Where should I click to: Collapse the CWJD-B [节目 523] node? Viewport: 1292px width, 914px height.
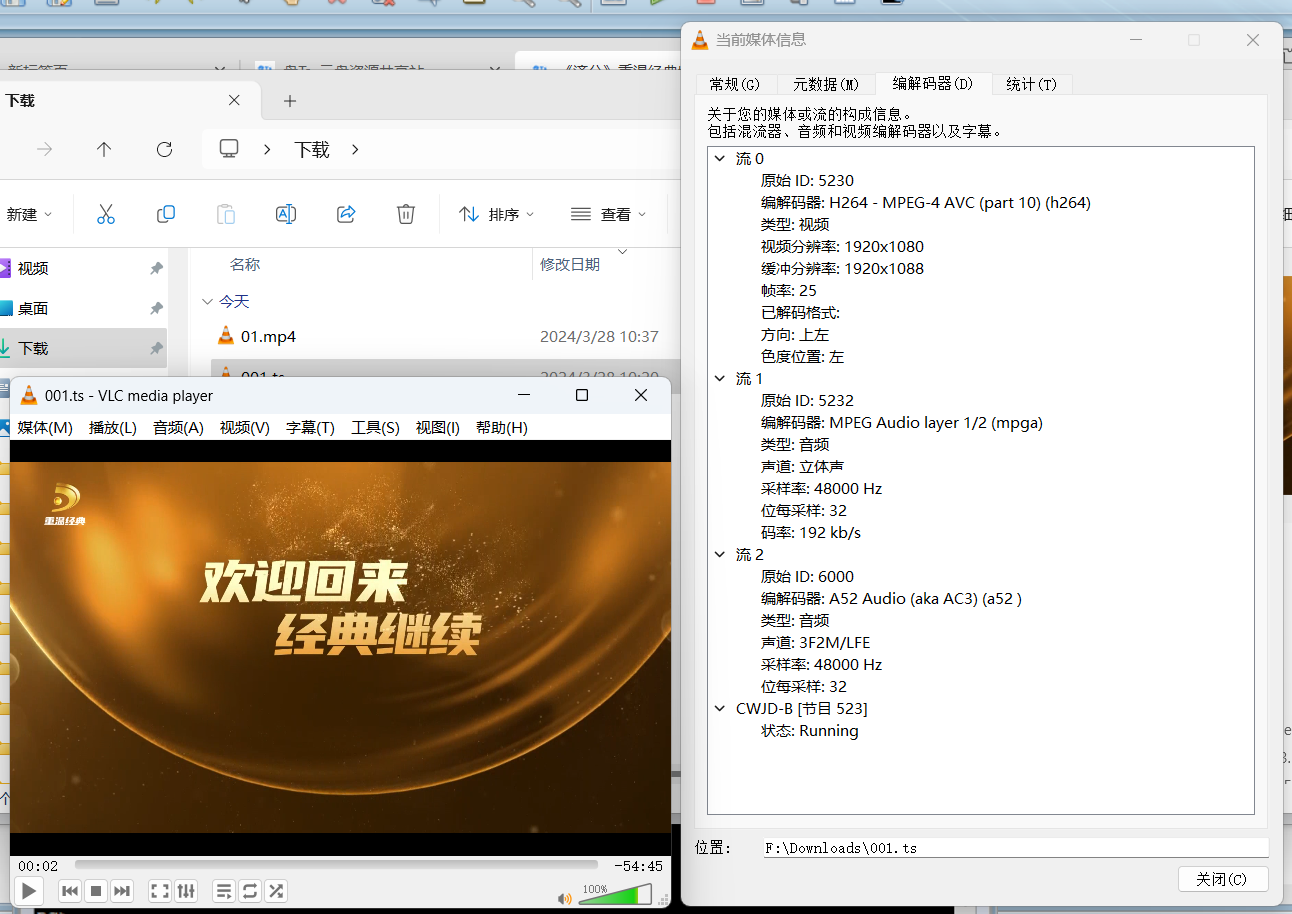click(720, 708)
